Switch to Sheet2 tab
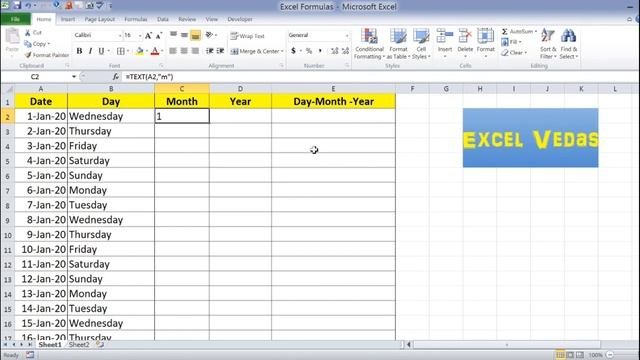Viewport: 640px width, 360px height. (x=79, y=345)
